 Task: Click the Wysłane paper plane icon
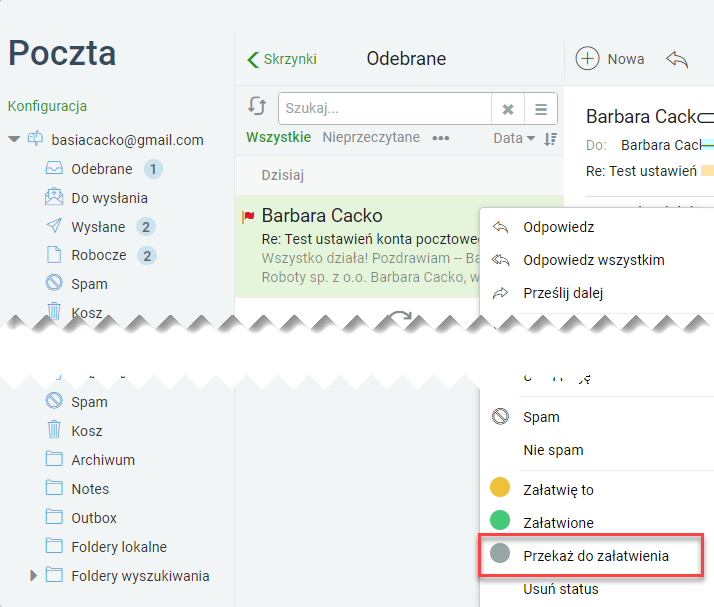click(x=54, y=225)
